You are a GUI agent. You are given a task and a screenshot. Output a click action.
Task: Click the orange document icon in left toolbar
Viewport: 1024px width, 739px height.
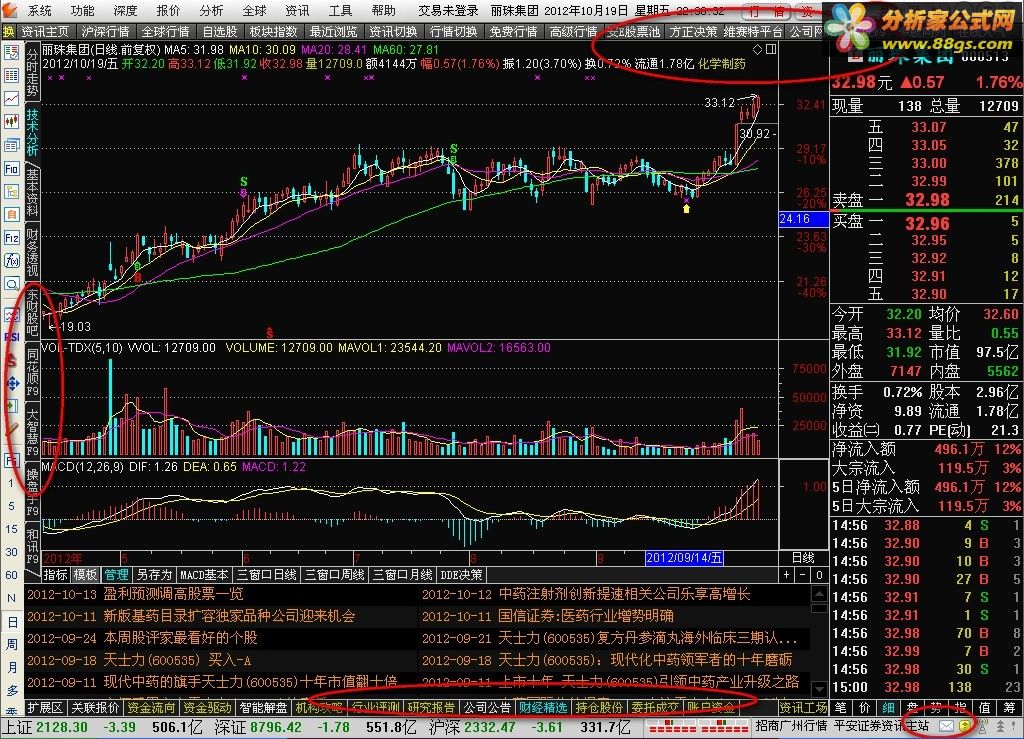pos(11,215)
